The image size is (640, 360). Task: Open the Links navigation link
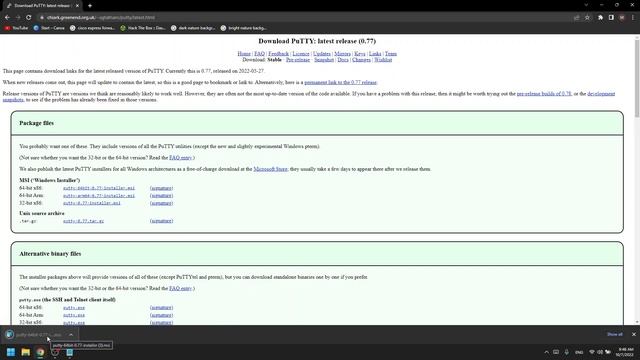tap(375, 53)
